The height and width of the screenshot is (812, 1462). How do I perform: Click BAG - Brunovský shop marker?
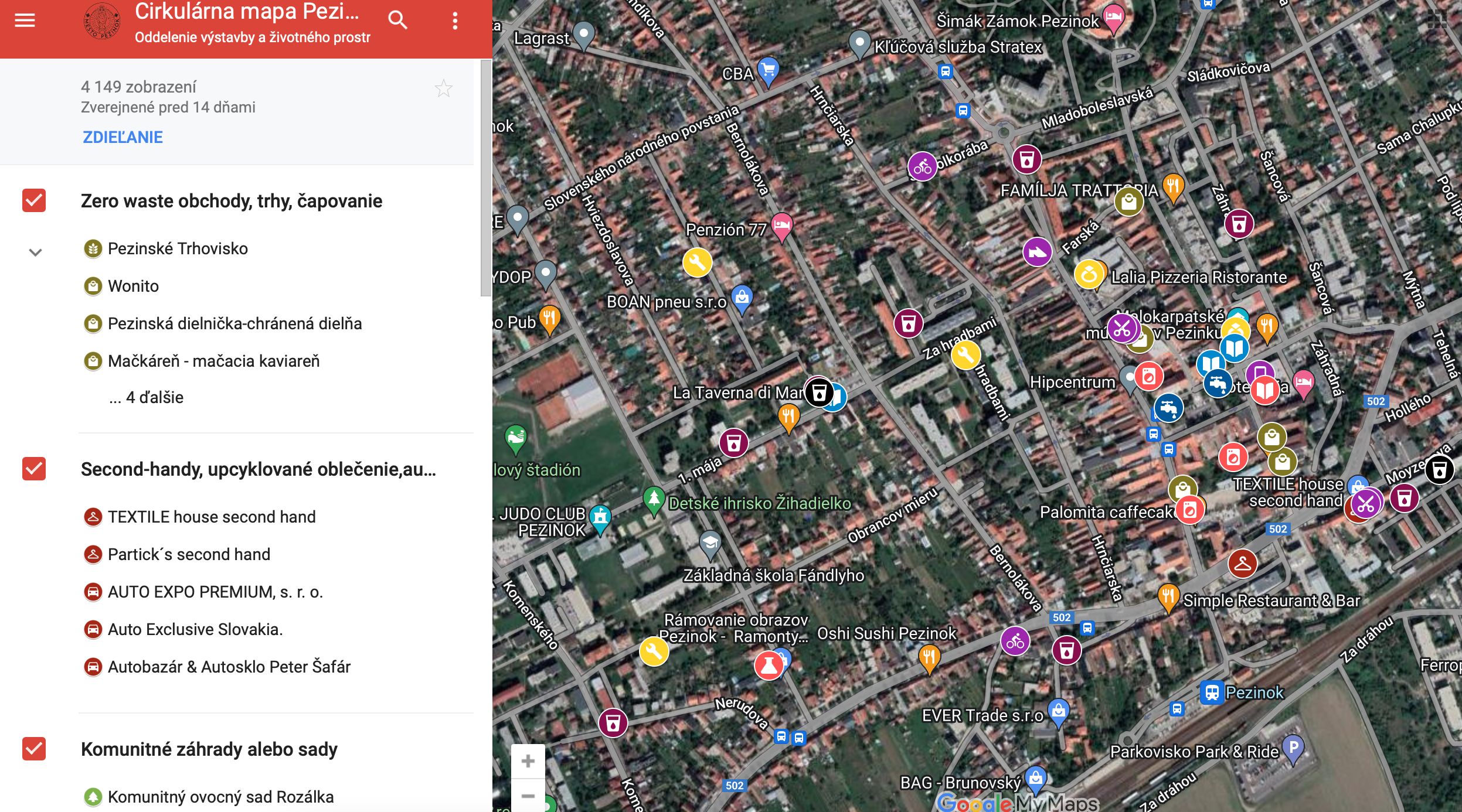1036,780
